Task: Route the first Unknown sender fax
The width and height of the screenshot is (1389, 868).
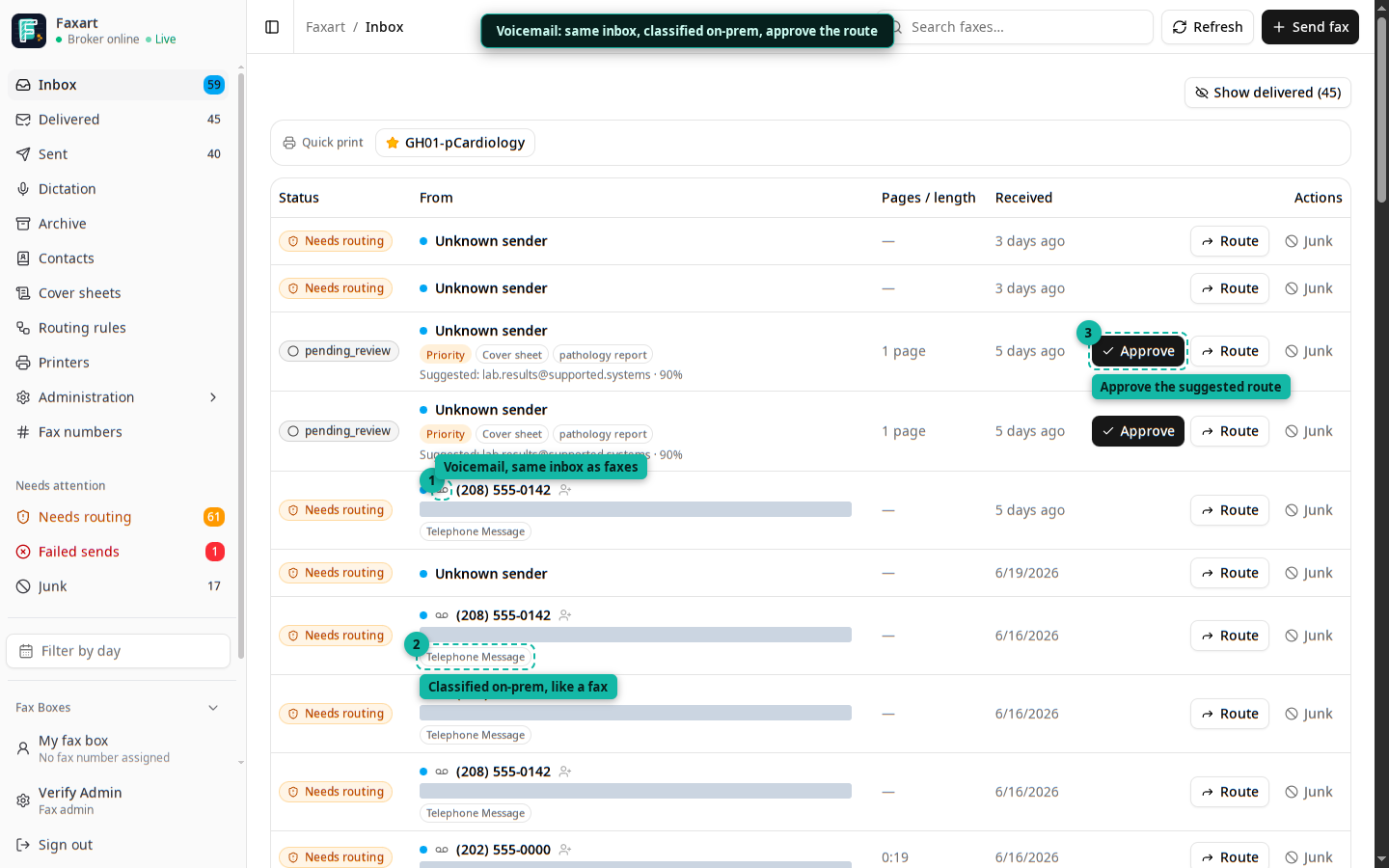Action: 1230,241
